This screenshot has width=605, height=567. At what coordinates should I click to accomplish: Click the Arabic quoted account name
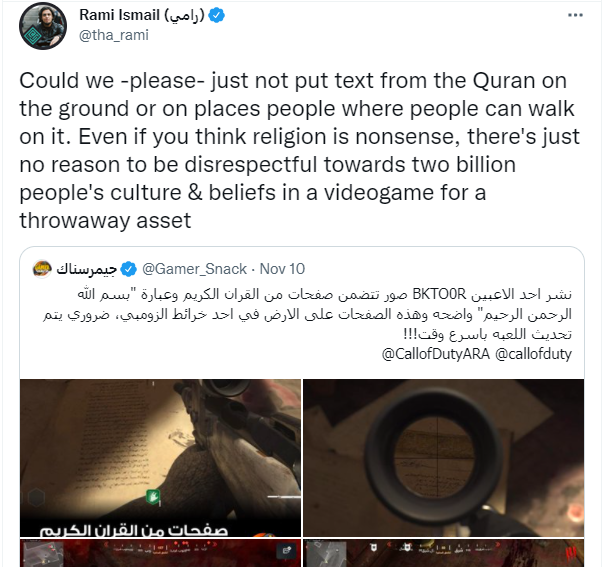[86, 269]
